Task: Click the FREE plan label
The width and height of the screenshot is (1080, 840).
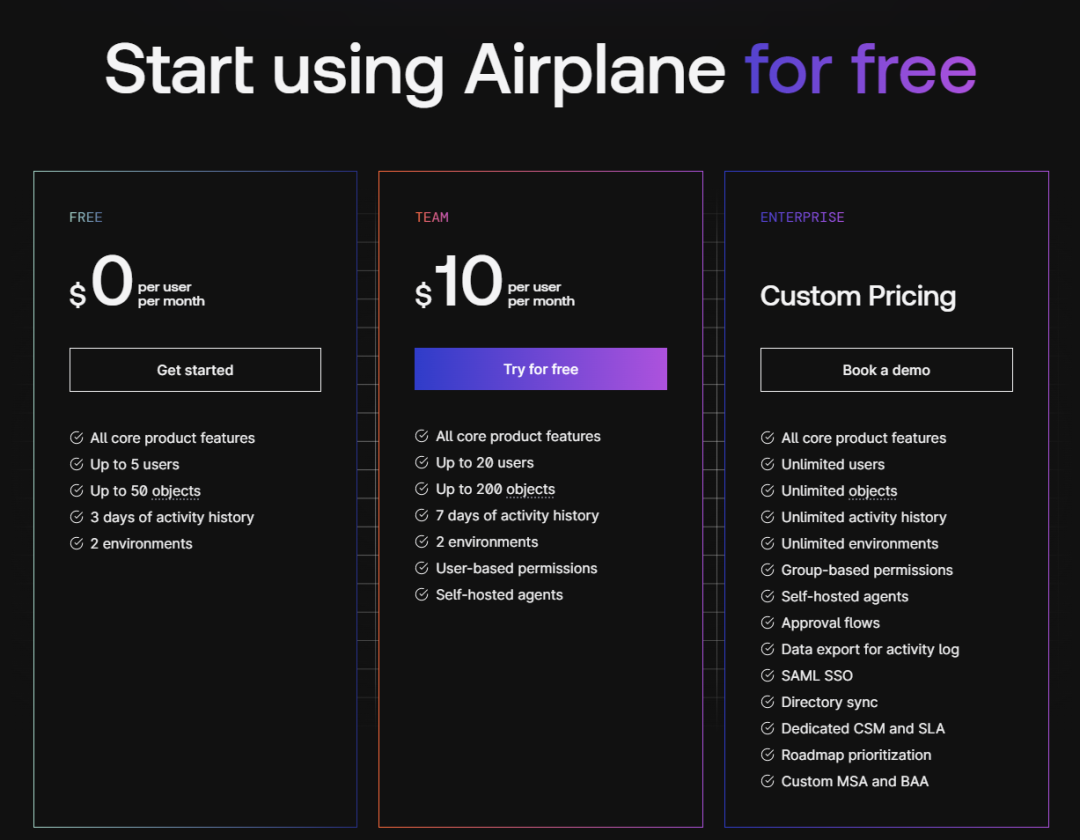Action: pos(86,217)
